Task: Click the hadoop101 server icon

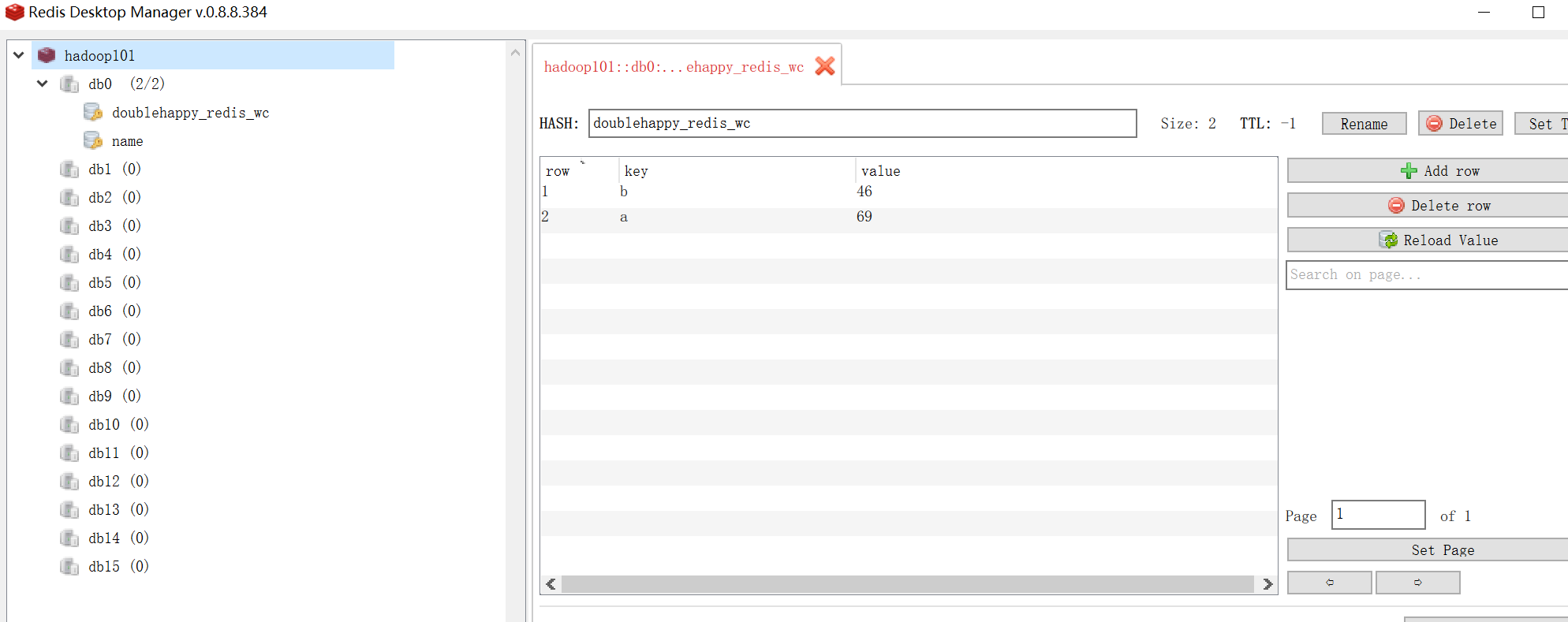Action: tap(47, 55)
